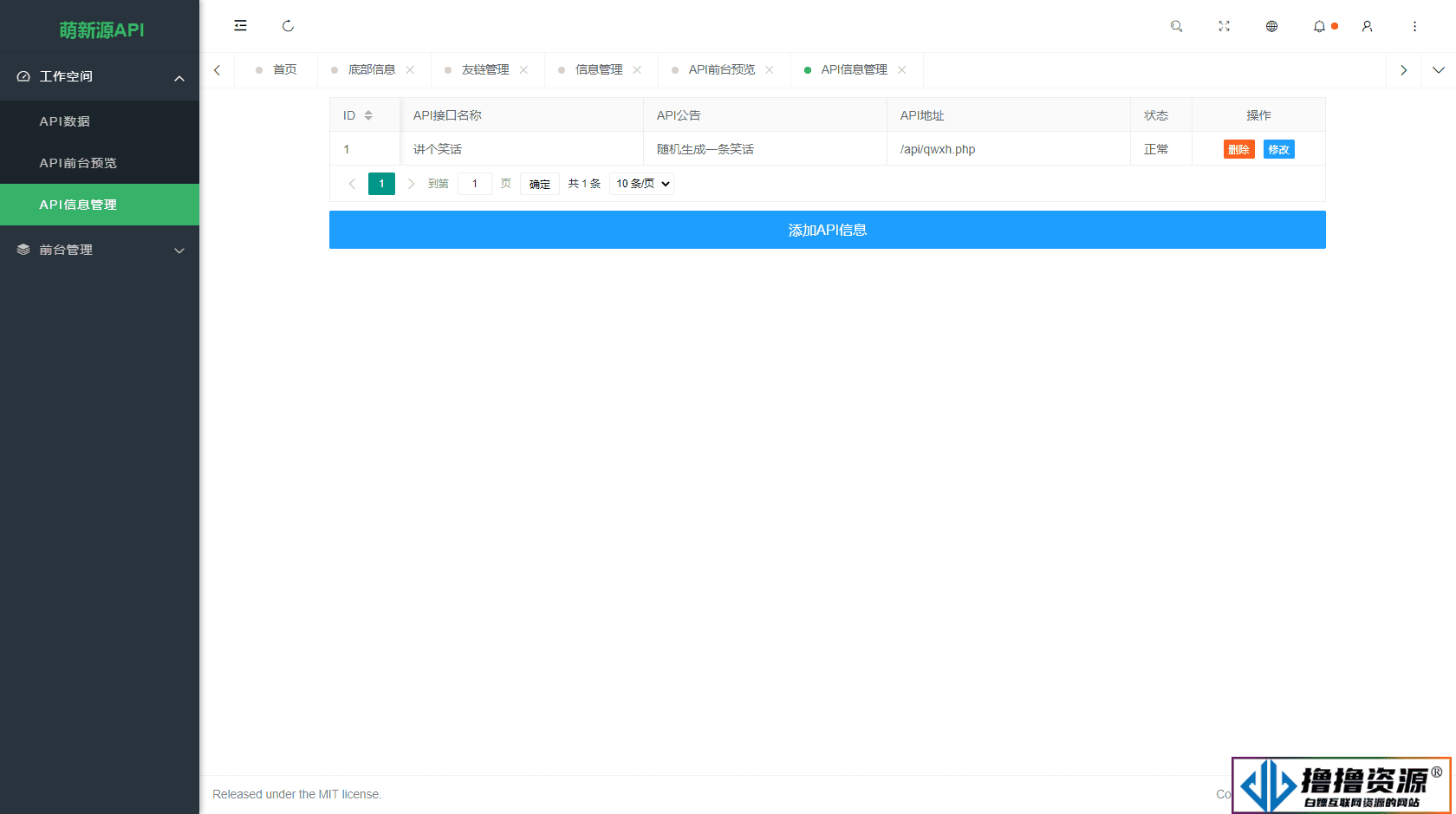The height and width of the screenshot is (814, 1456).
Task: Select page 1 in pagination
Action: tap(381, 184)
